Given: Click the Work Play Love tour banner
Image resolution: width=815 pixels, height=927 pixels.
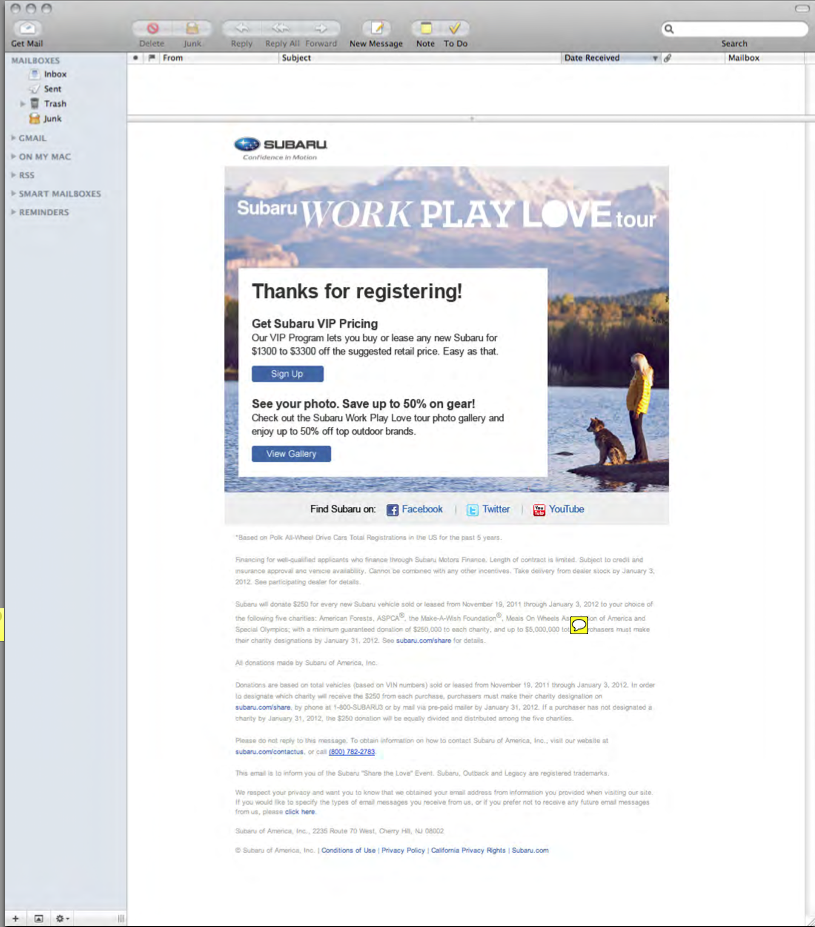Looking at the screenshot, I should (x=446, y=214).
